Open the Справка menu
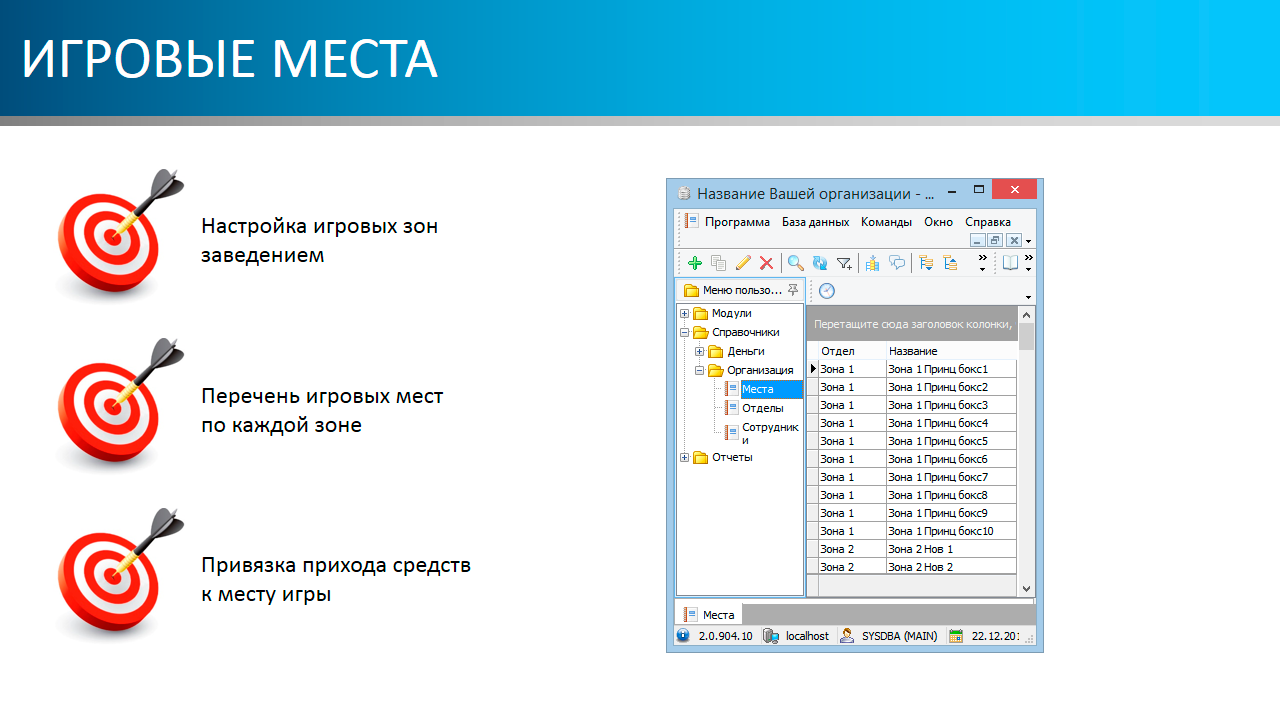Viewport: 1280px width, 720px height. click(x=988, y=222)
